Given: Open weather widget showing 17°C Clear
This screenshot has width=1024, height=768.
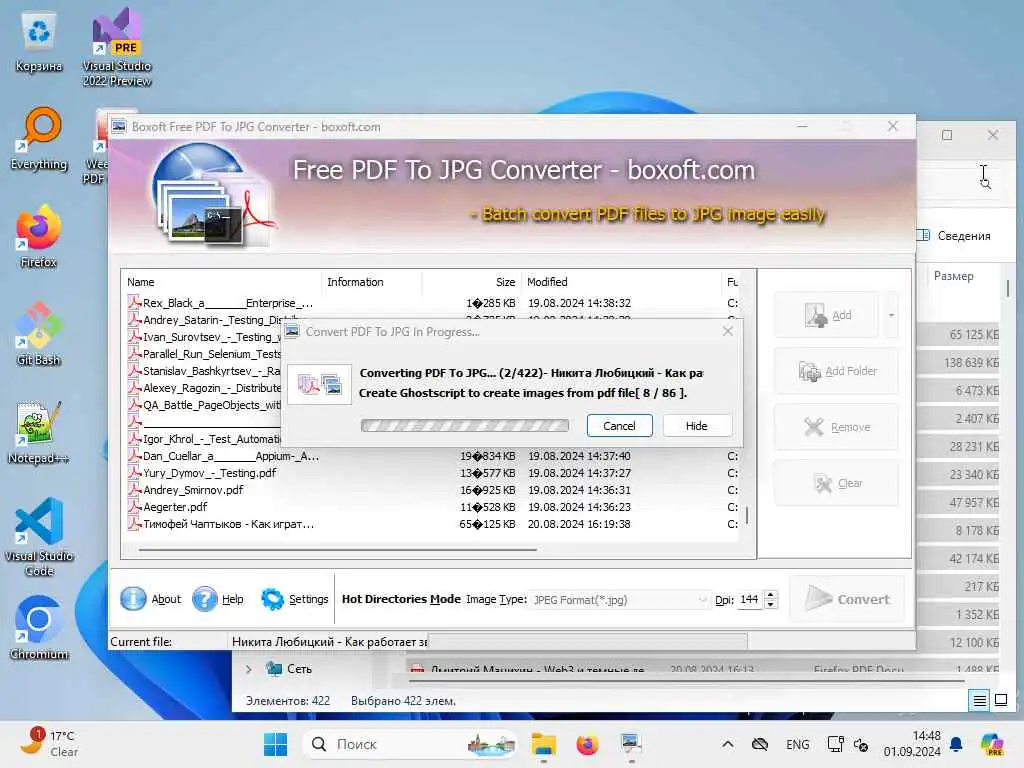Looking at the screenshot, I should coord(49,743).
